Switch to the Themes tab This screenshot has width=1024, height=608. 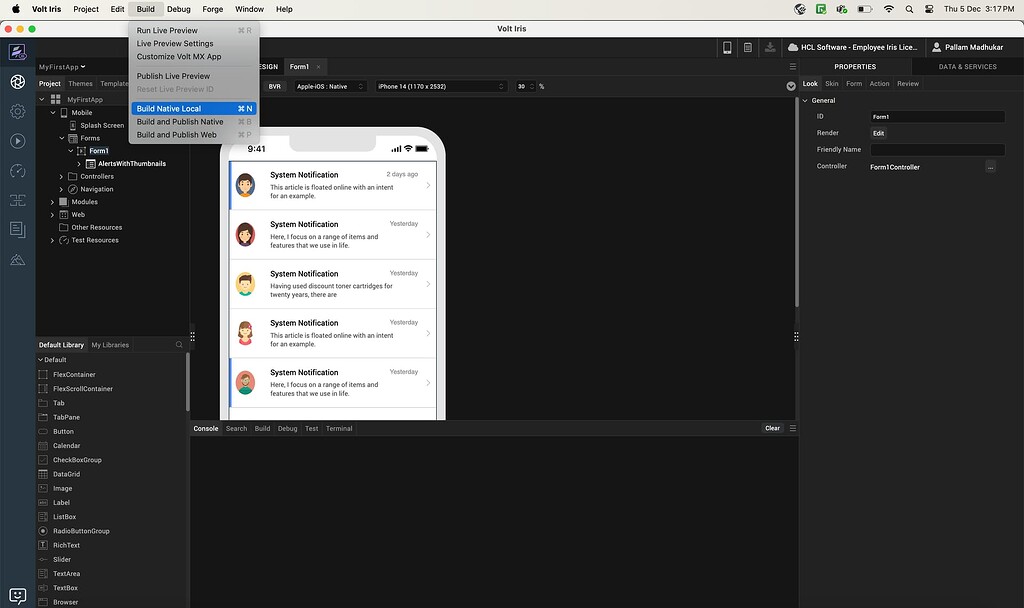(80, 84)
